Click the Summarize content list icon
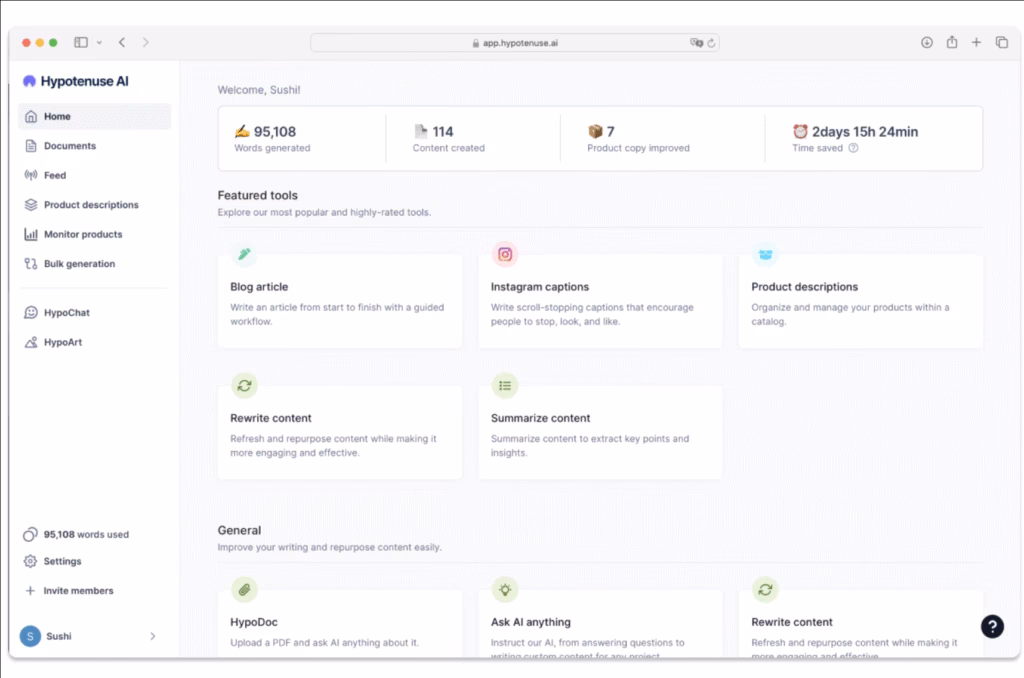 coord(505,385)
